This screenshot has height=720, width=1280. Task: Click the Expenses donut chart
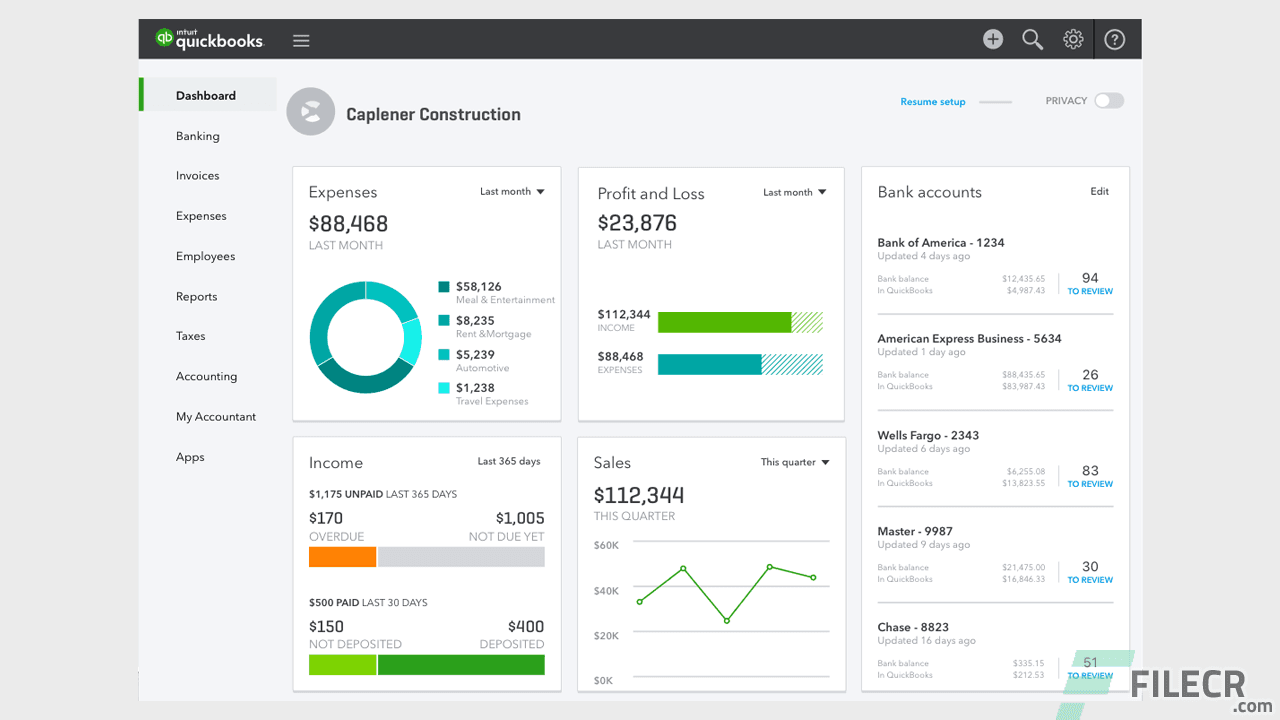(365, 337)
